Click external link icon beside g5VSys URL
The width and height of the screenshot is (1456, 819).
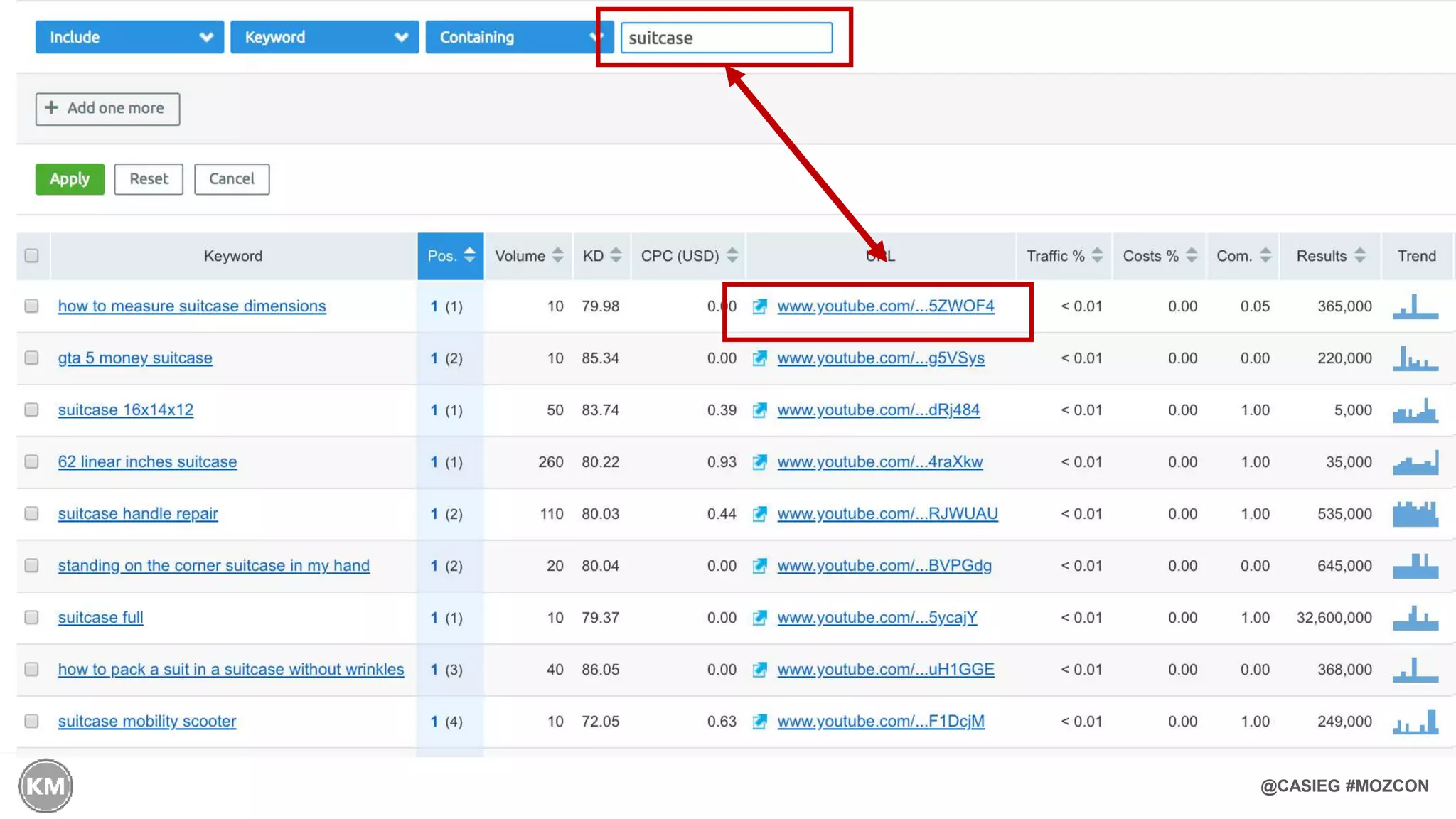tap(759, 358)
